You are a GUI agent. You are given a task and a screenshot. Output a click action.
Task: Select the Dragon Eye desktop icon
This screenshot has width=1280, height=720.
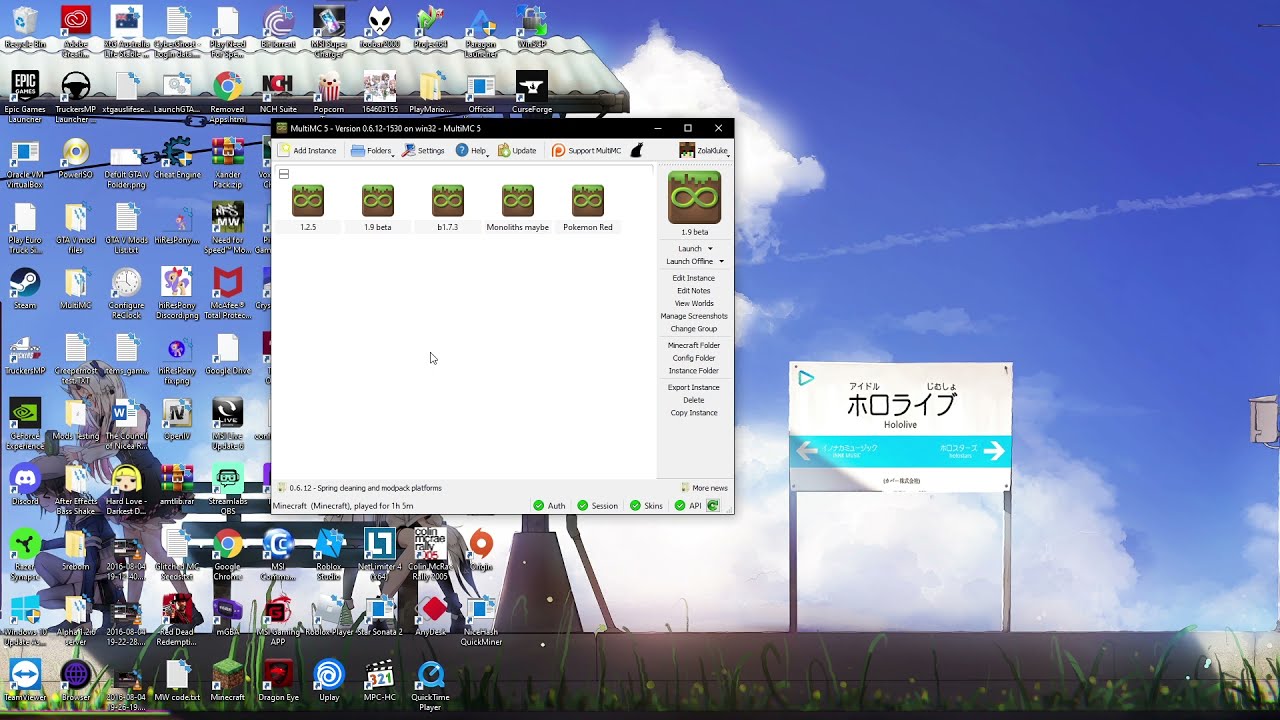(278, 680)
